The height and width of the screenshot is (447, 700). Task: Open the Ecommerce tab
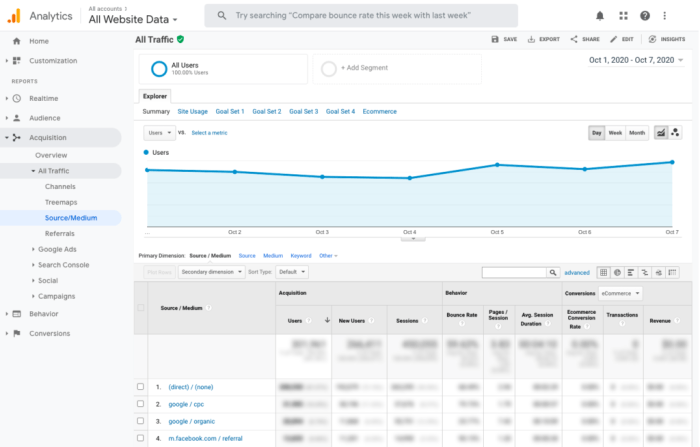click(379, 112)
